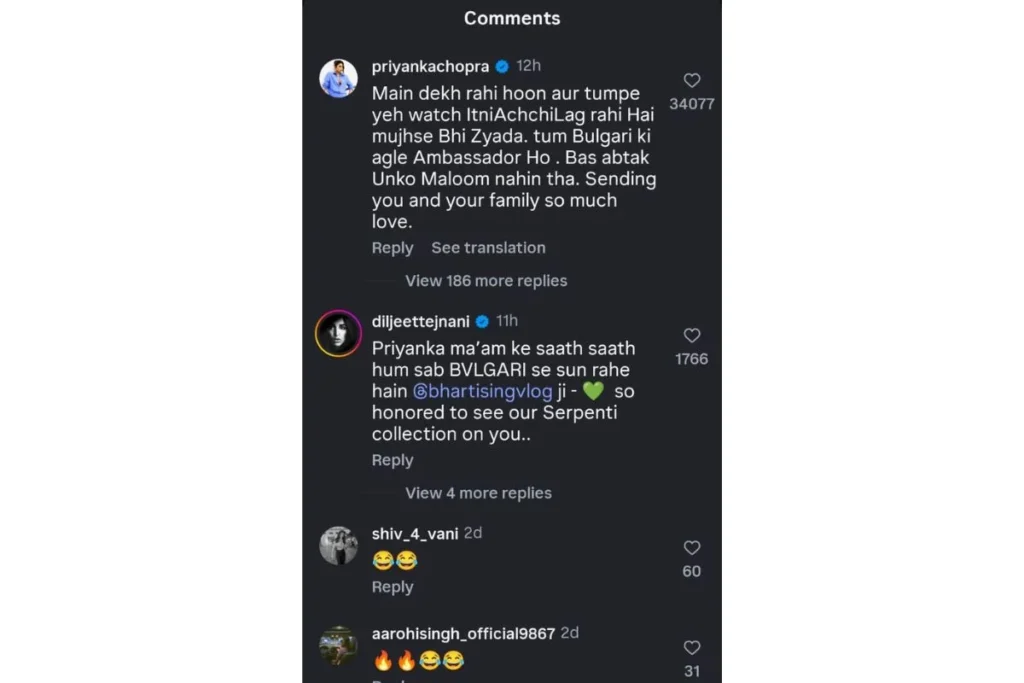Tap the heart on aarohisingh_official9867's comment
1024x683 pixels.
click(x=691, y=648)
